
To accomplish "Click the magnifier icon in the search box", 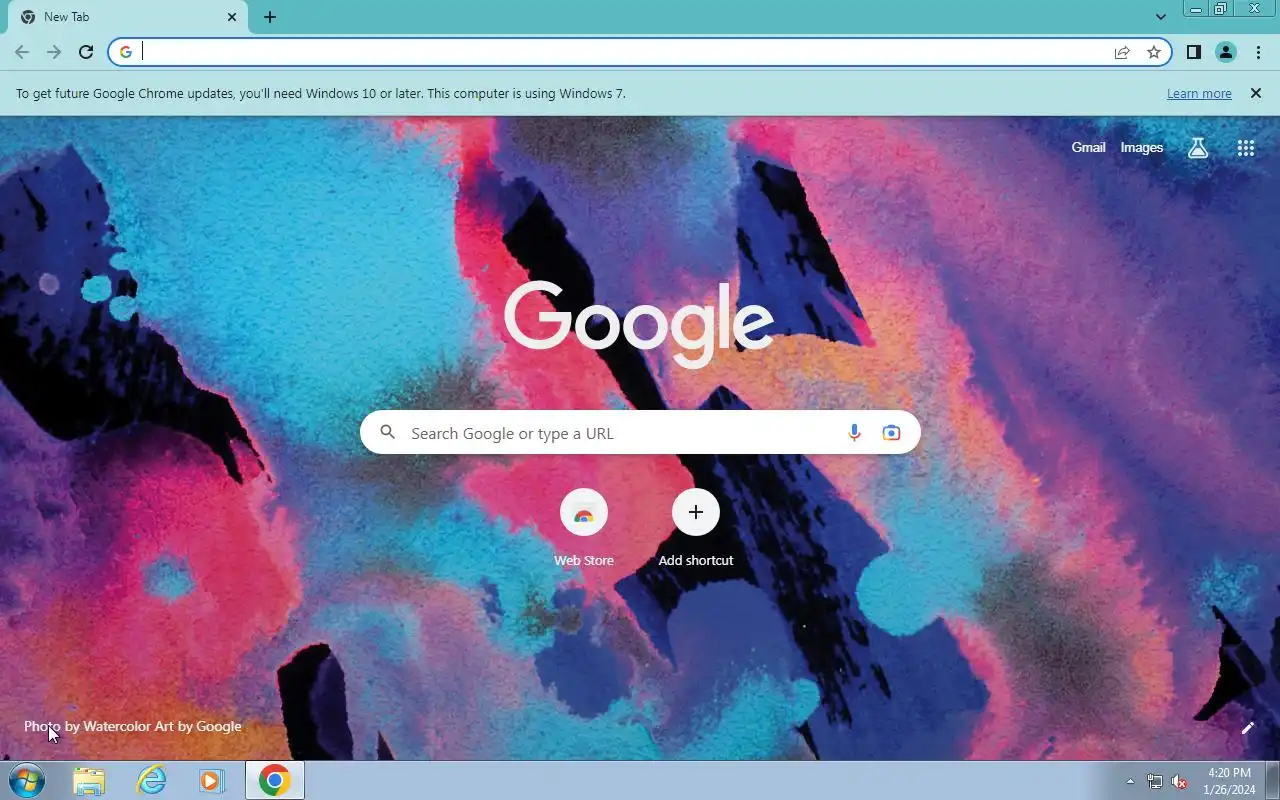I will click(388, 432).
